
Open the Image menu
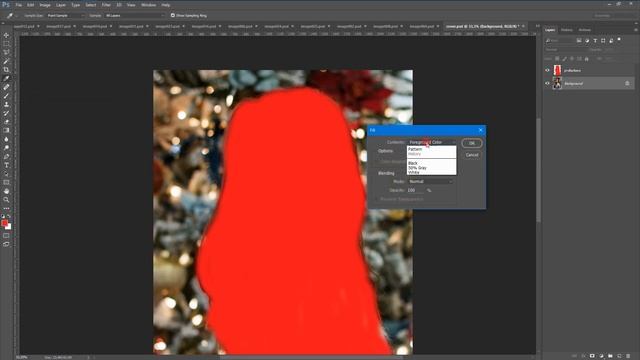[x=45, y=5]
